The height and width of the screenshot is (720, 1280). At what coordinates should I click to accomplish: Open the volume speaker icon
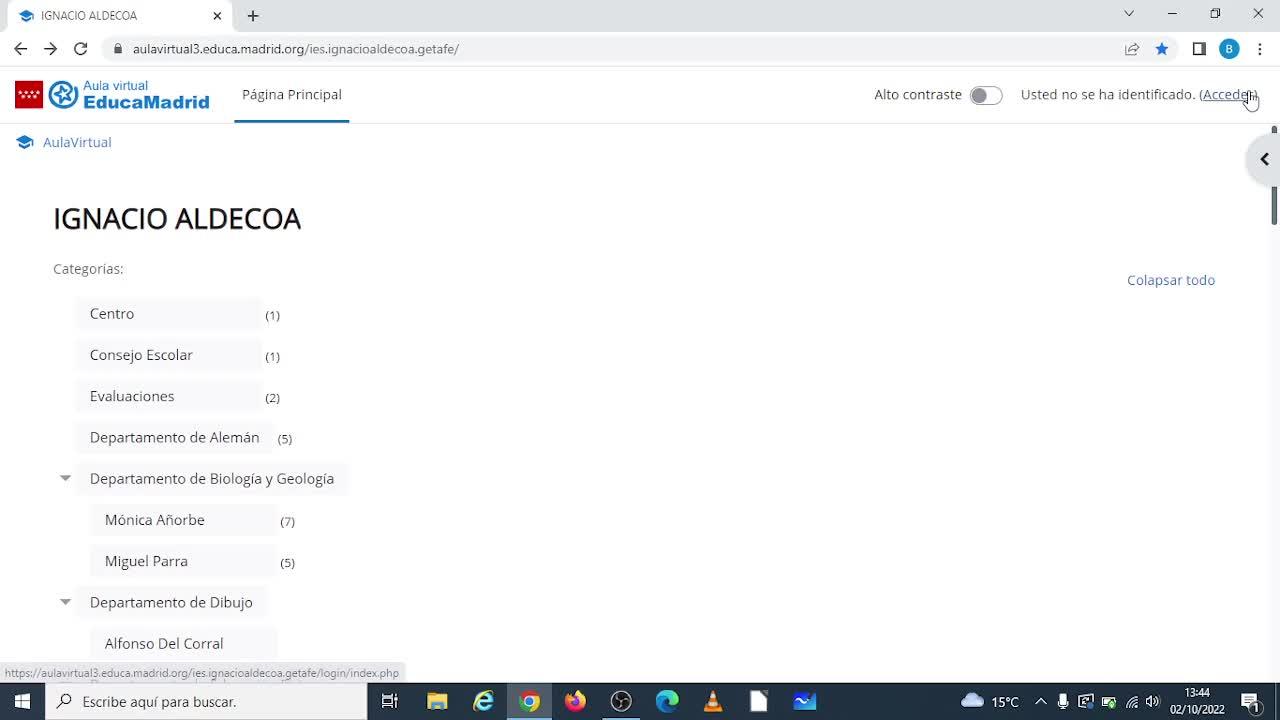click(1153, 701)
